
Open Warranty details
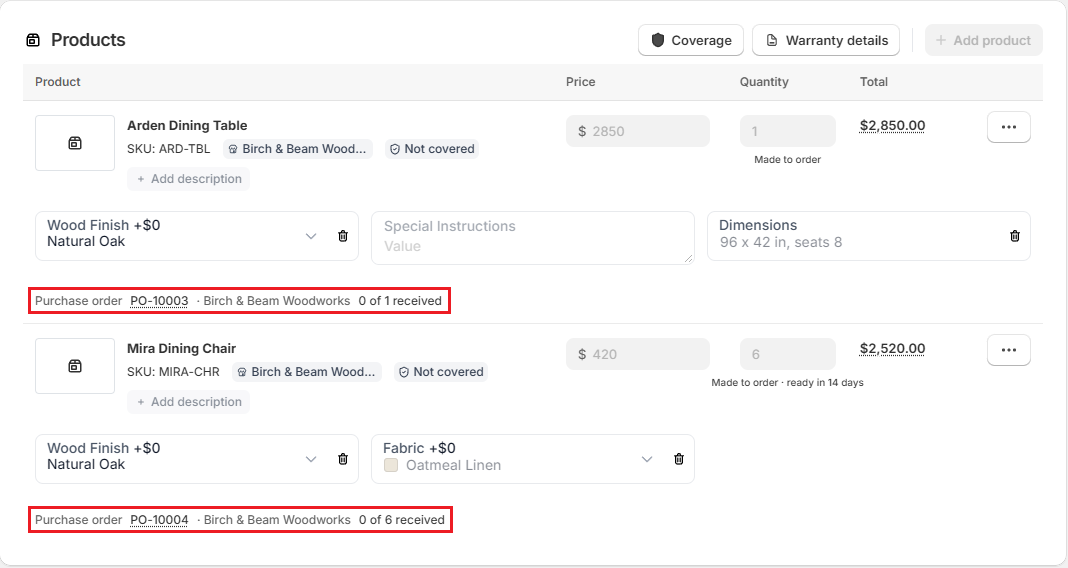tap(826, 40)
